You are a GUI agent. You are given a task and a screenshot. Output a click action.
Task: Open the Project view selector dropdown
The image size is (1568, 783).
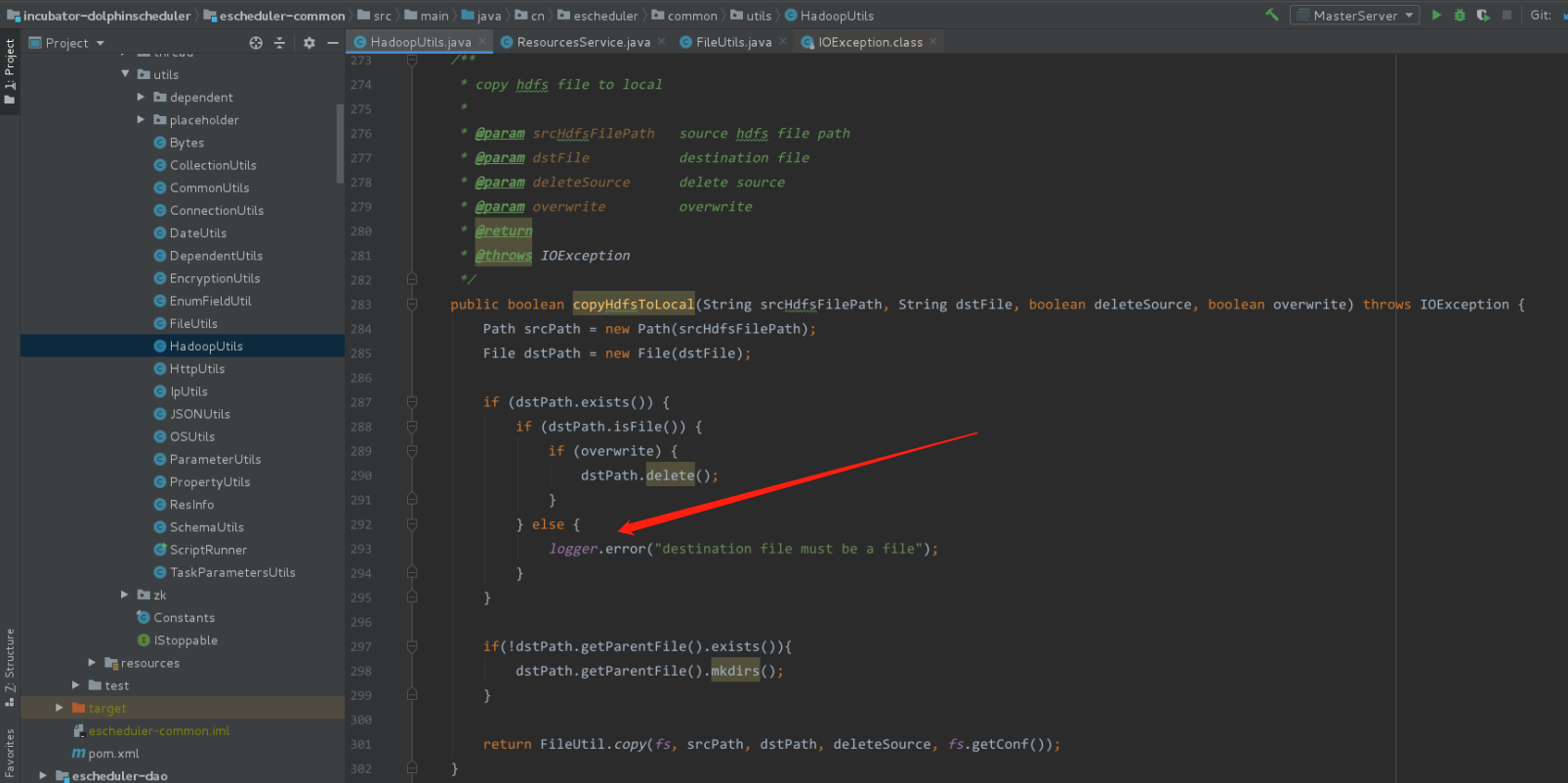pyautogui.click(x=67, y=43)
